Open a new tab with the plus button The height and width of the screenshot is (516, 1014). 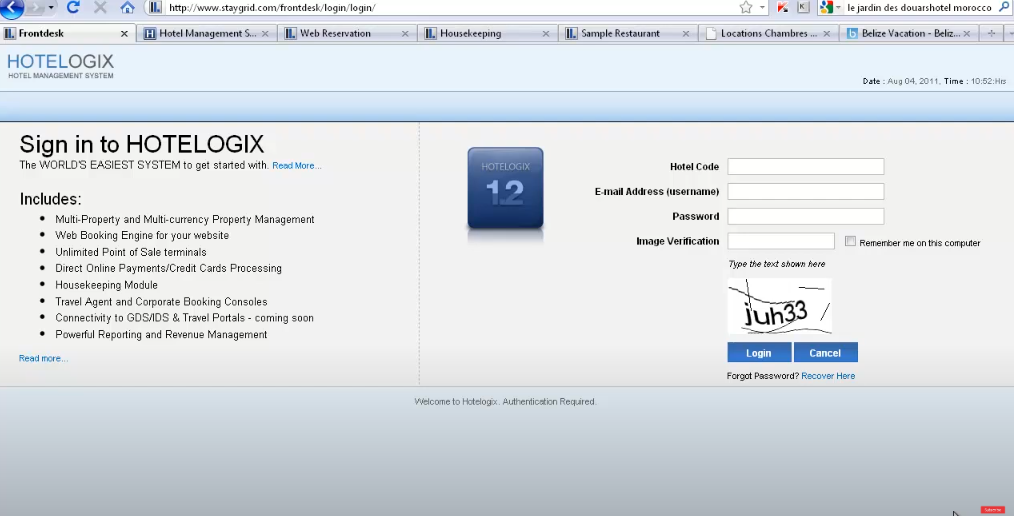click(991, 33)
